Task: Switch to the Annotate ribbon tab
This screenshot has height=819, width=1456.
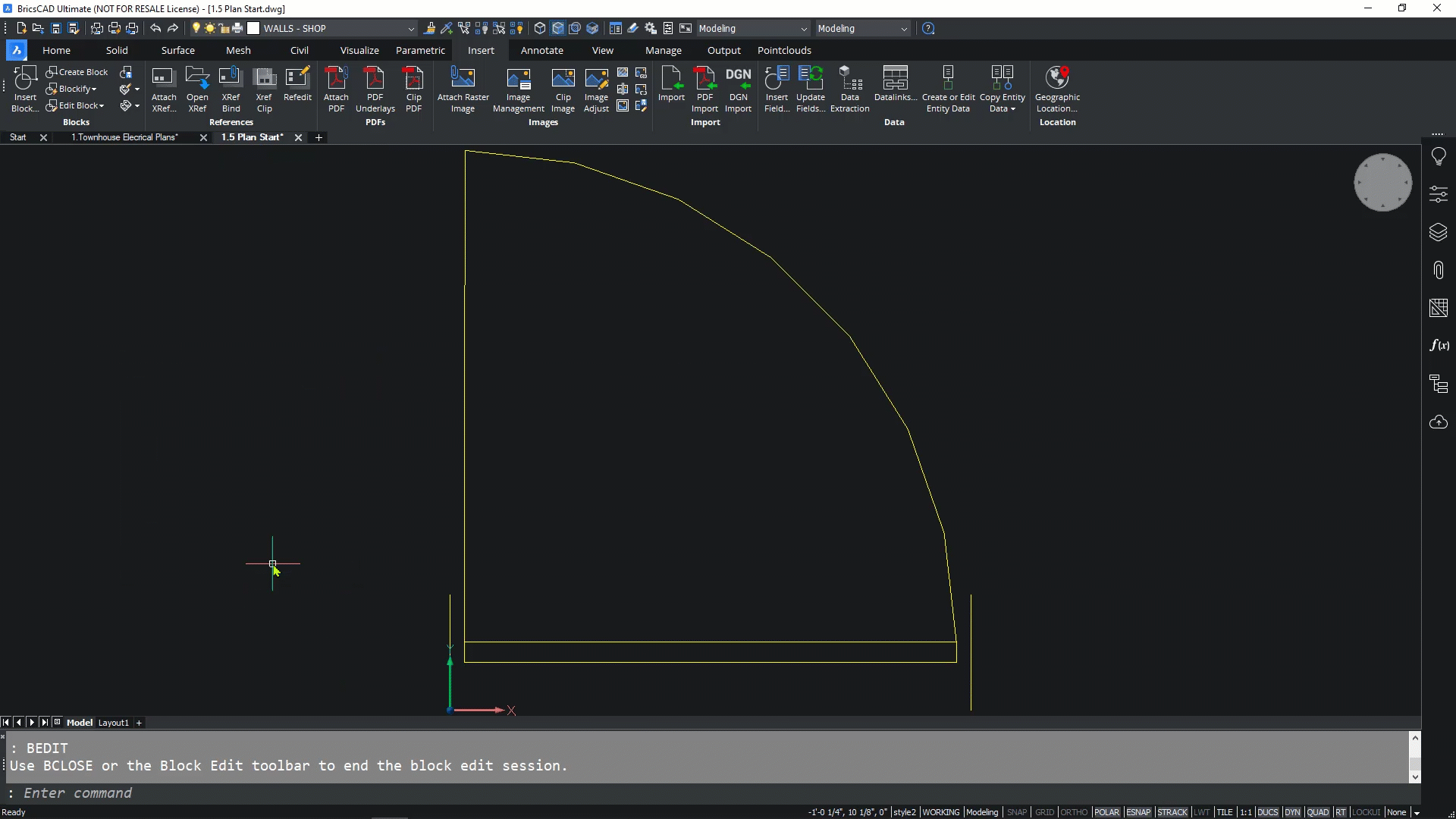Action: coord(542,50)
